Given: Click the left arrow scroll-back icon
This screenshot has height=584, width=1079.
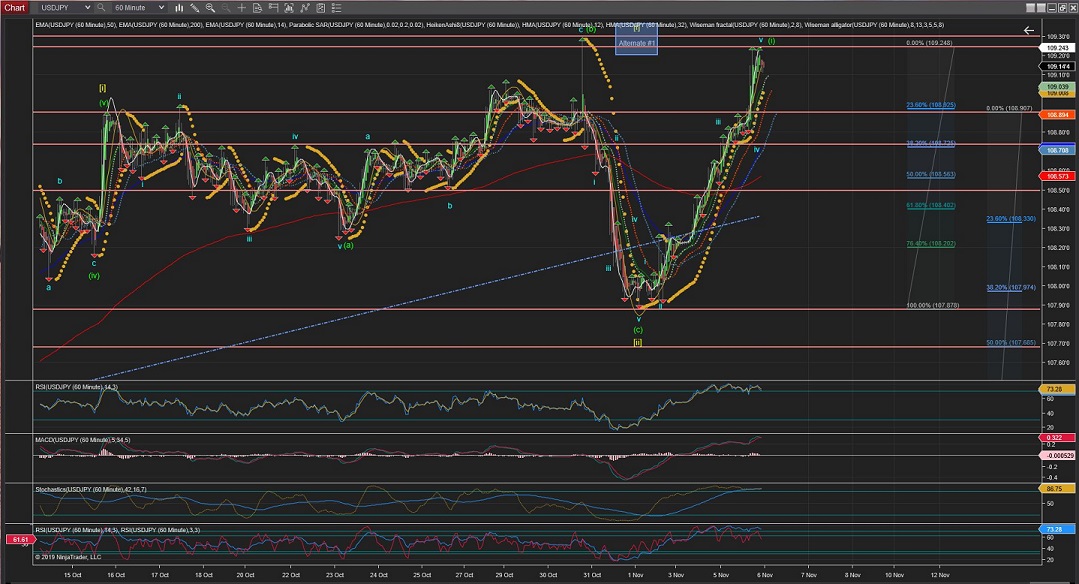Looking at the screenshot, I should tap(1028, 30).
